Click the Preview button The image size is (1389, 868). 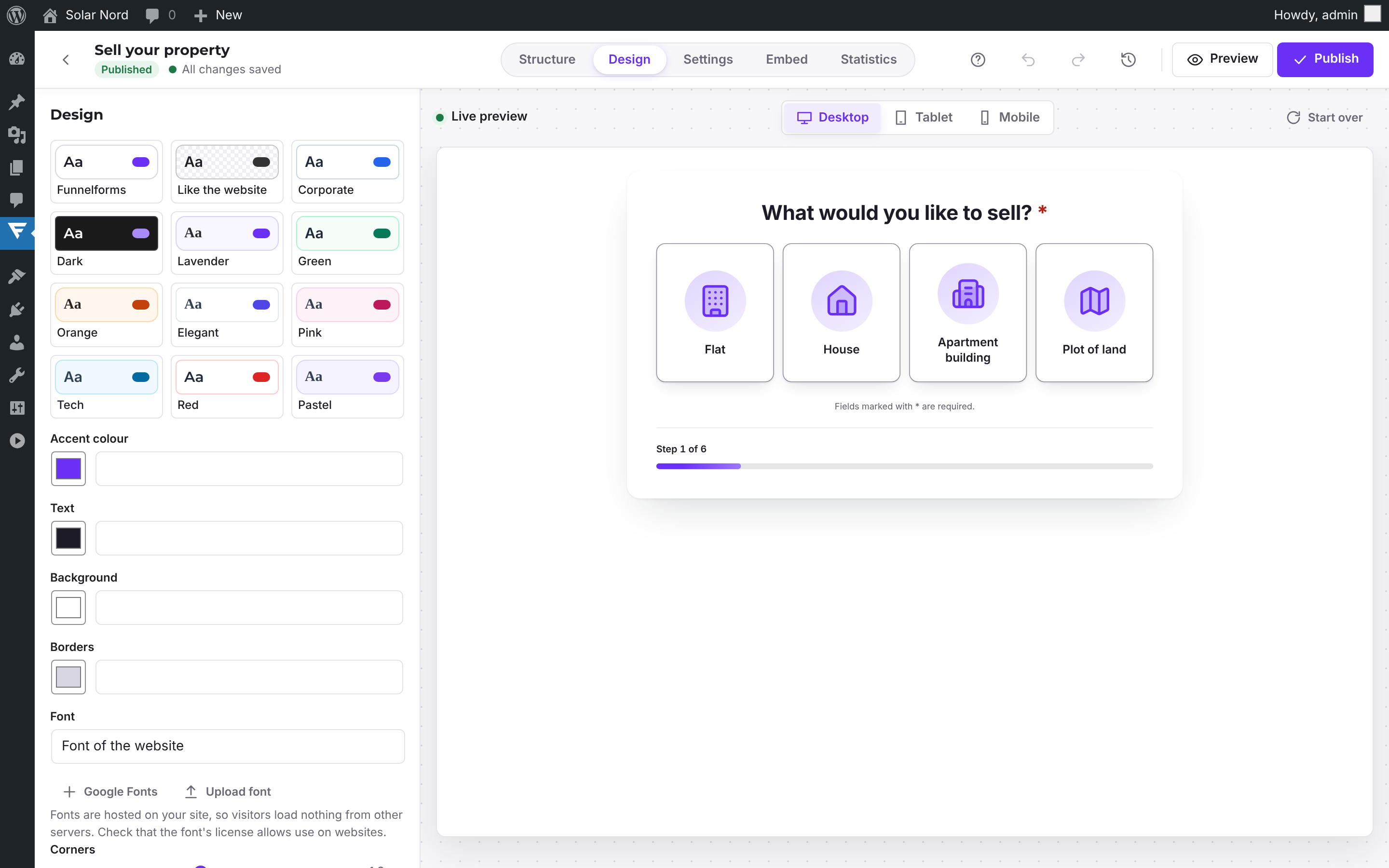1222,59
